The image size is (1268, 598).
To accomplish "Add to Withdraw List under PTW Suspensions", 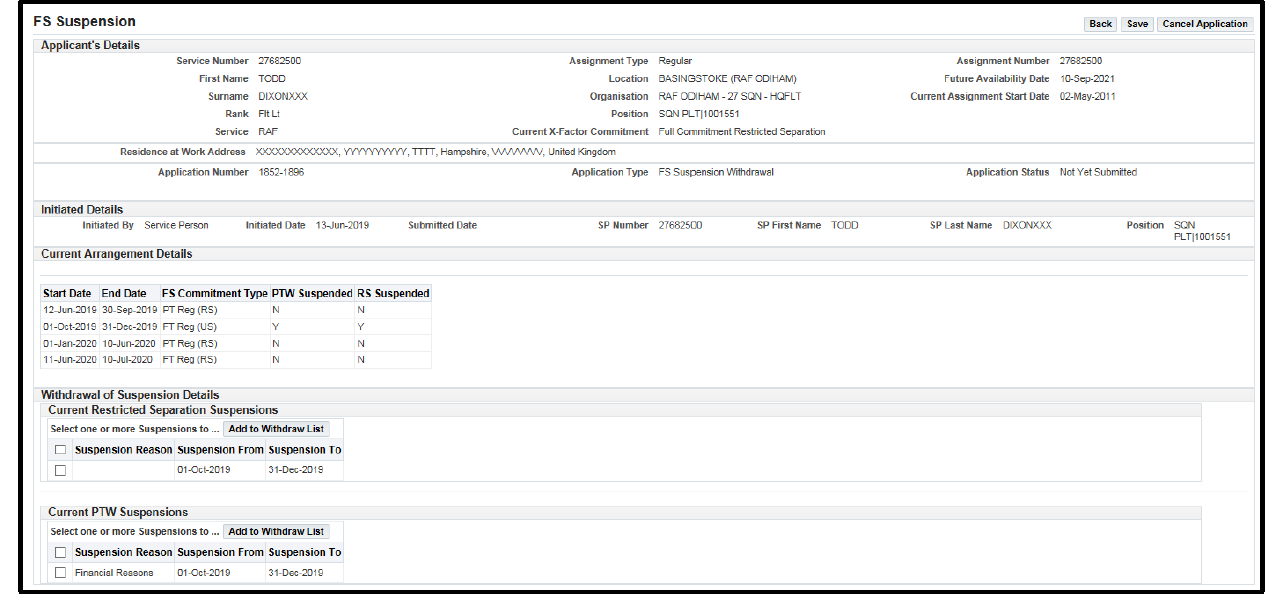I will 276,532.
